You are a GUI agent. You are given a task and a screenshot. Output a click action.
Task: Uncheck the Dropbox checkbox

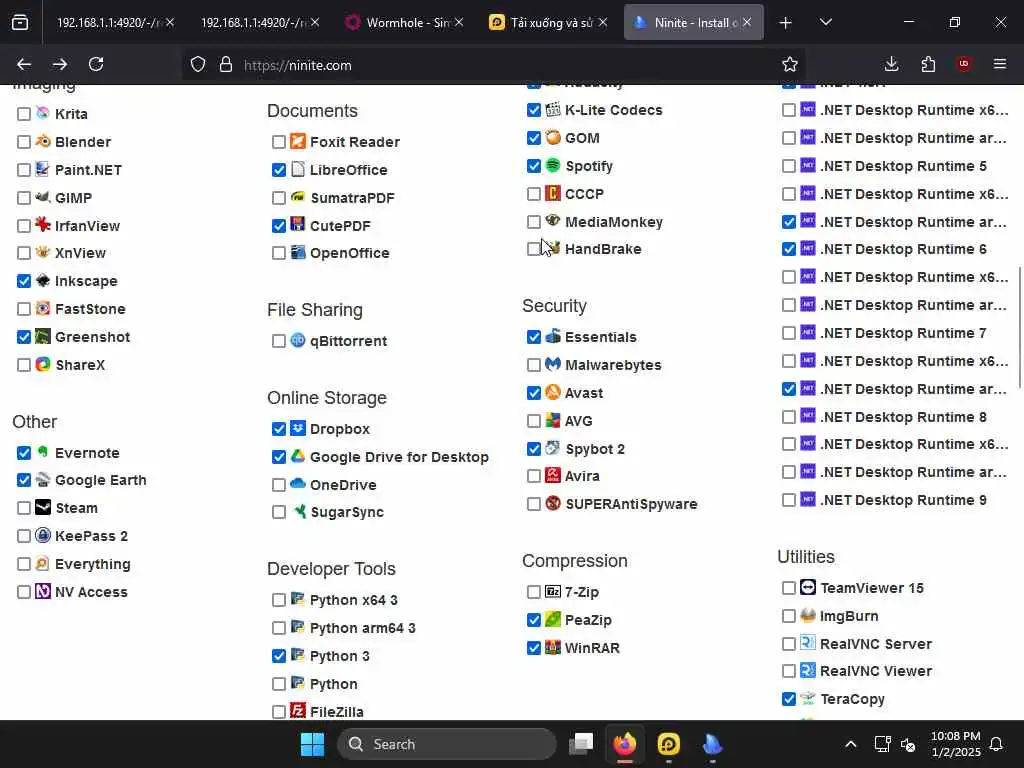279,429
